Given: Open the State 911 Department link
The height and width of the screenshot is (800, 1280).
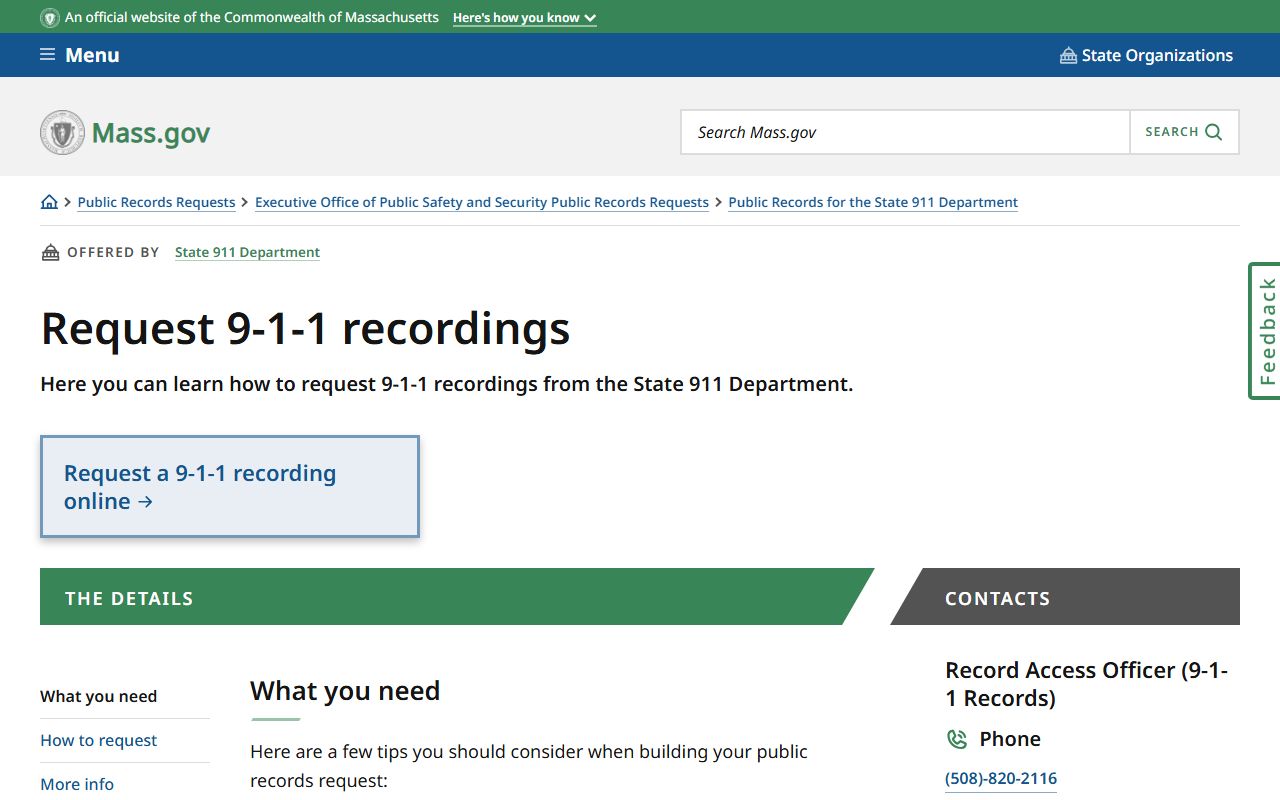Looking at the screenshot, I should click(x=247, y=252).
